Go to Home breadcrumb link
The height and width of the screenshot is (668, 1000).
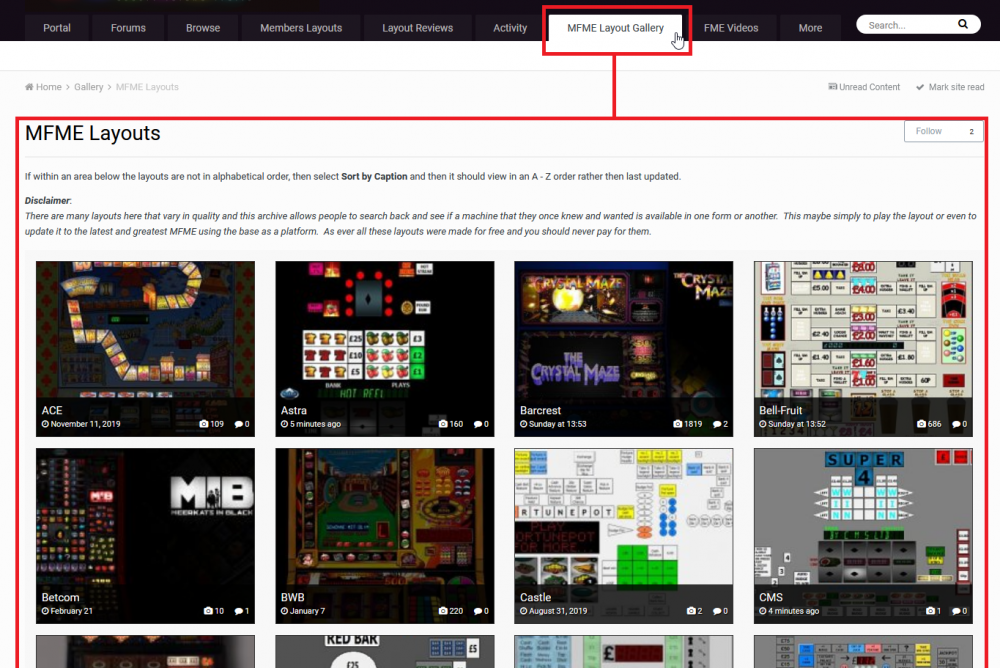pyautogui.click(x=48, y=87)
